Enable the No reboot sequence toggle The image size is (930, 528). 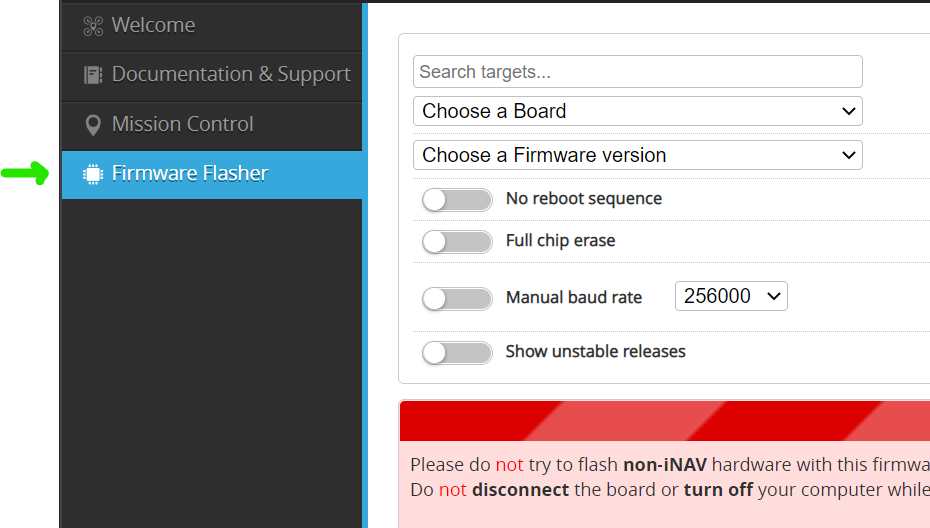click(457, 200)
